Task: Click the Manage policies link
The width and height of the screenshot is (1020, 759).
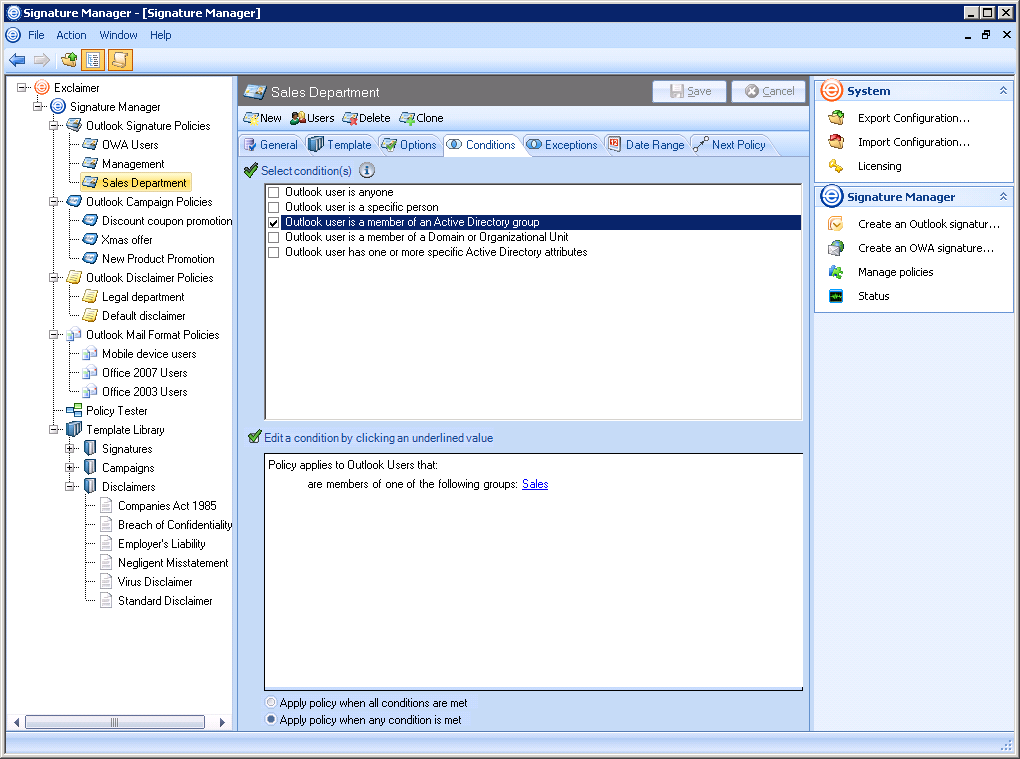Action: tap(895, 272)
